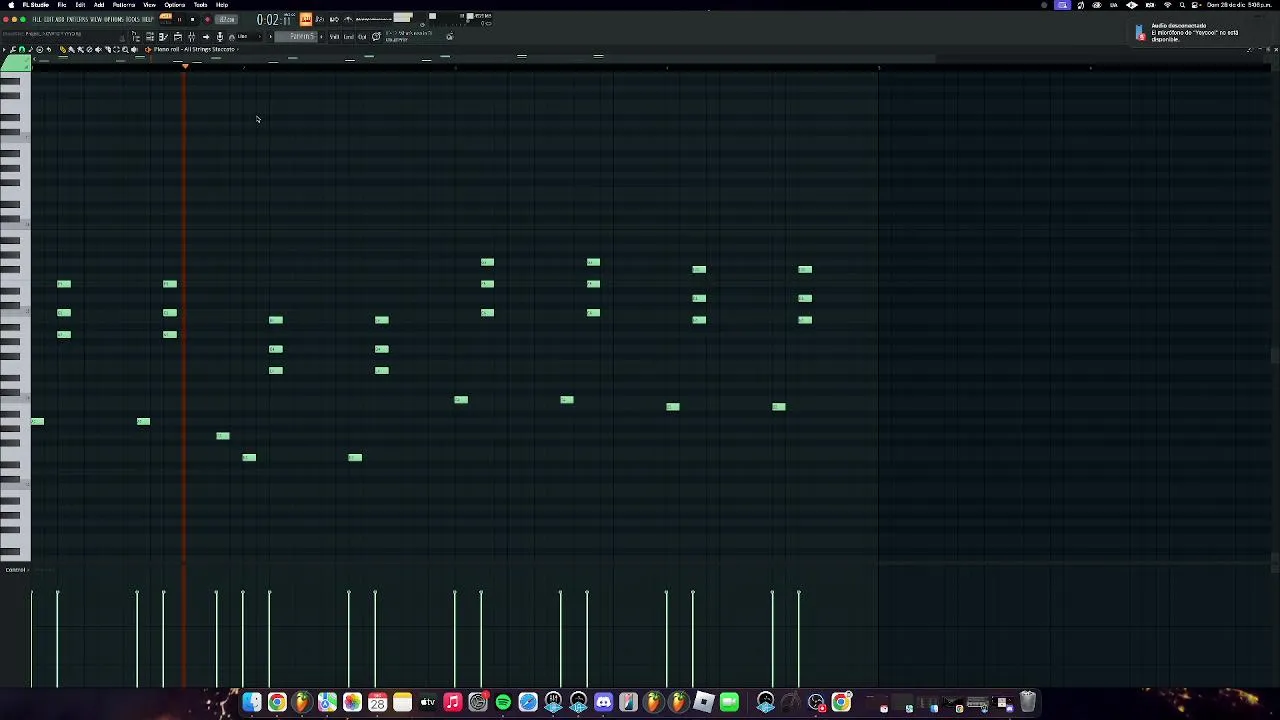Select the Zoom magnifier tool in piano roll
Screen dimensions: 1280x720
coord(125,49)
